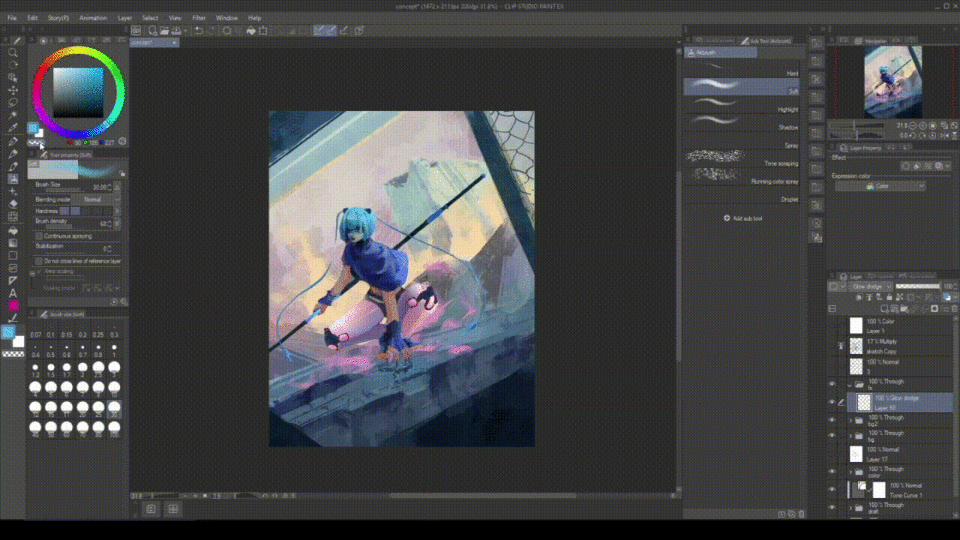Select the Lasso selection tool
This screenshot has height=540, width=960.
click(13, 103)
